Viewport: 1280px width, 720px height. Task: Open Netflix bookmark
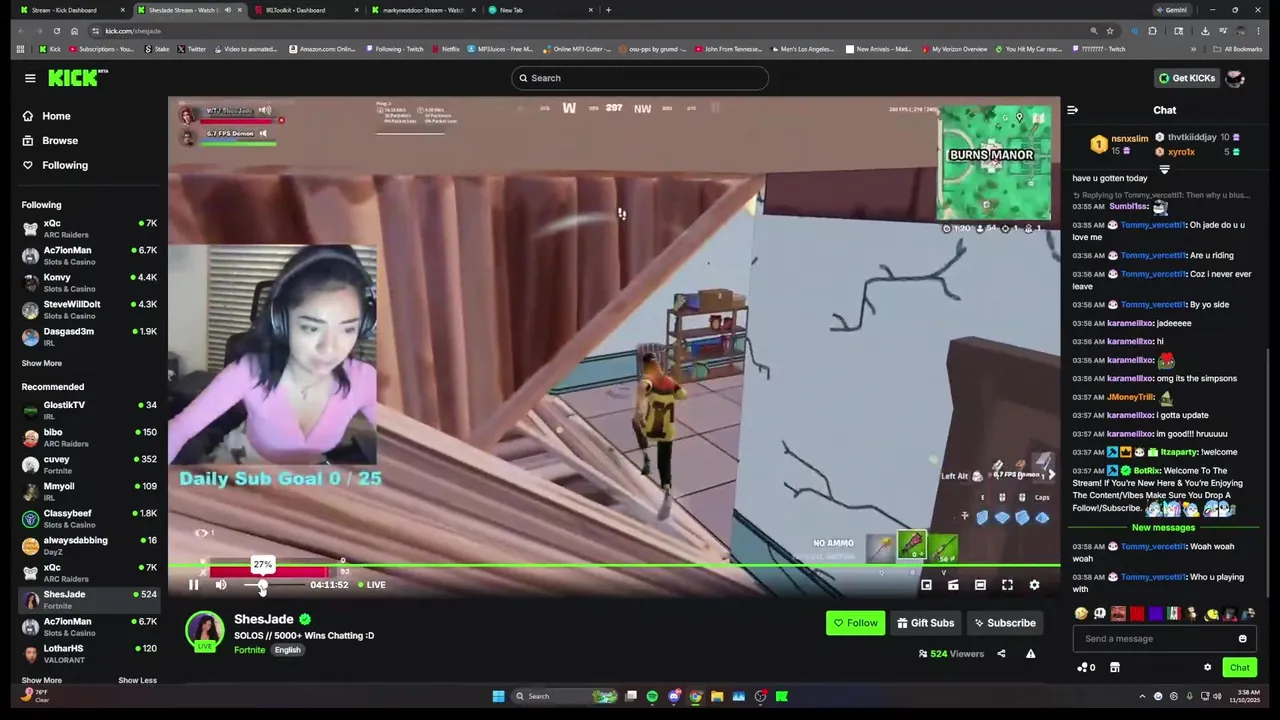pyautogui.click(x=446, y=49)
